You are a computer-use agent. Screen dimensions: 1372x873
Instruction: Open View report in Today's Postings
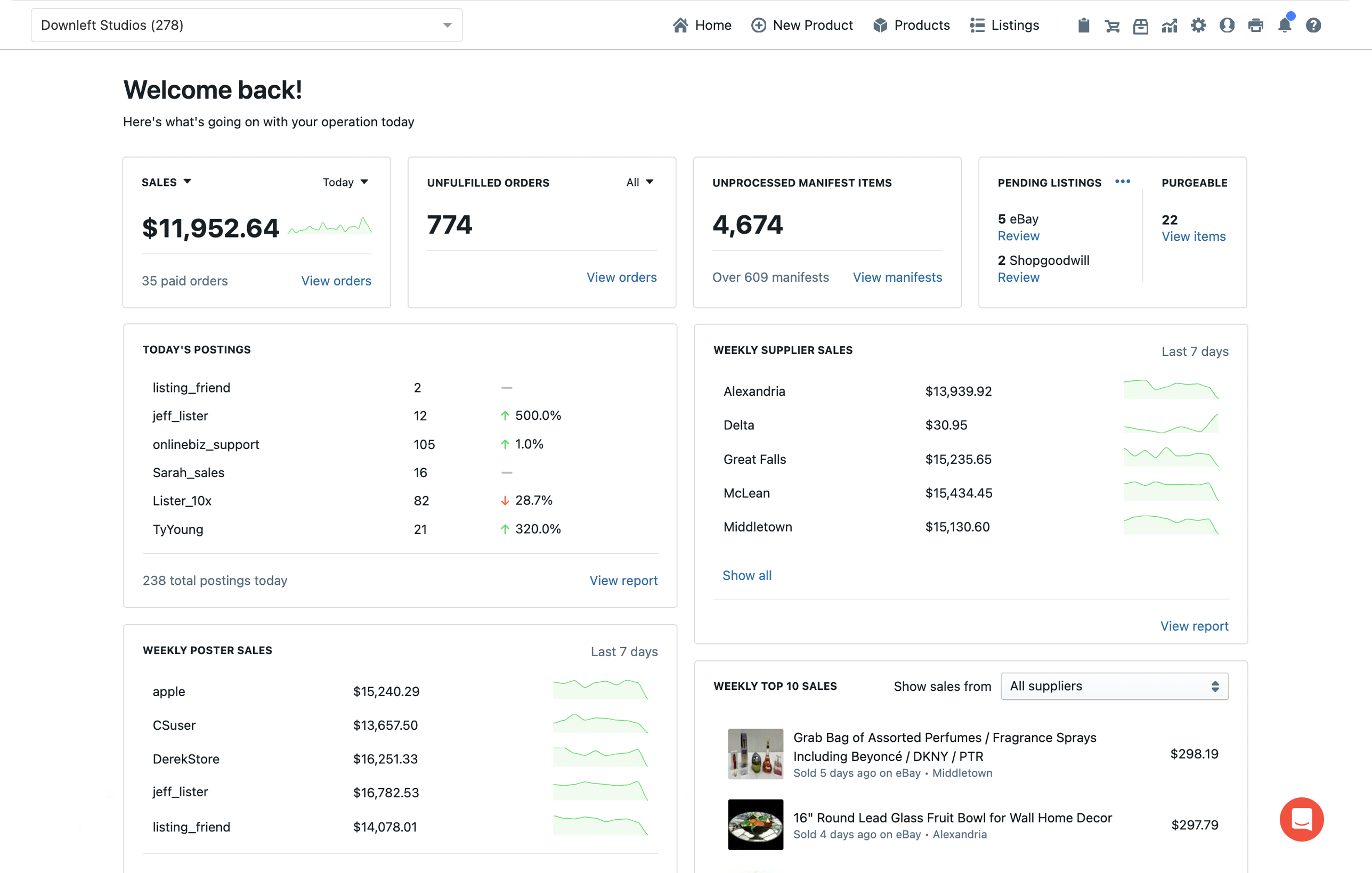623,580
